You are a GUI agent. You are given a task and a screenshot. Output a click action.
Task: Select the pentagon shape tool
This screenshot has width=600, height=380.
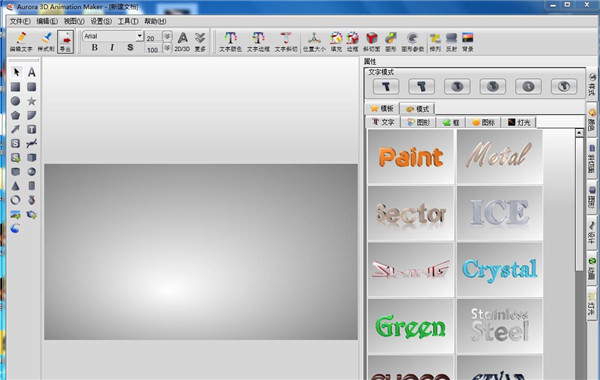[x=15, y=115]
